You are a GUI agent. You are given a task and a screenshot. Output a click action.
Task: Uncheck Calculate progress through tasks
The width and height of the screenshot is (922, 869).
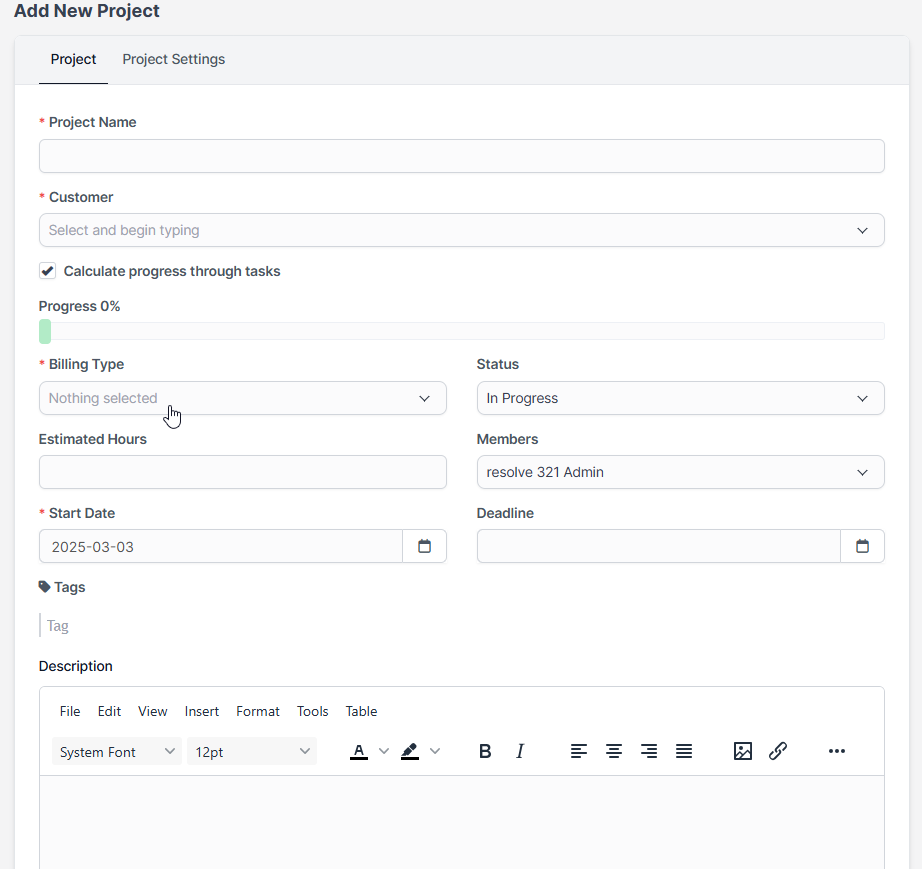(x=48, y=271)
